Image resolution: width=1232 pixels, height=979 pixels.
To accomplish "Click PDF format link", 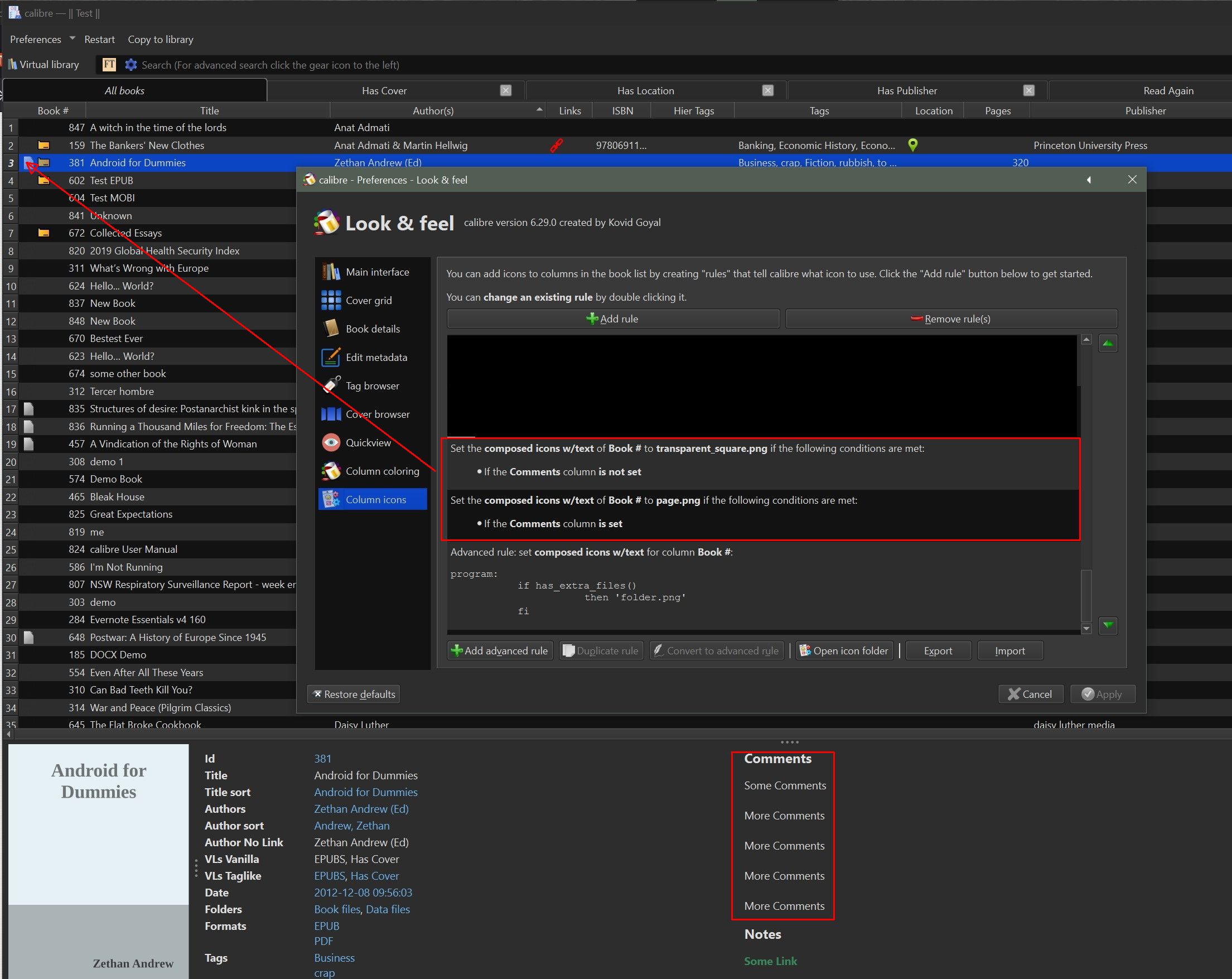I will click(323, 941).
